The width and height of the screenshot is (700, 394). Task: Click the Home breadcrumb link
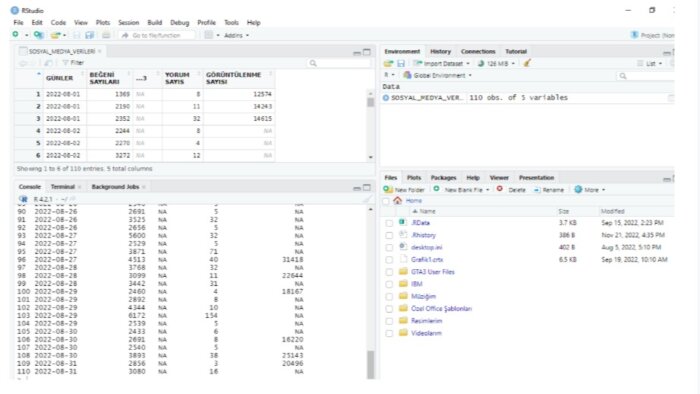point(413,201)
